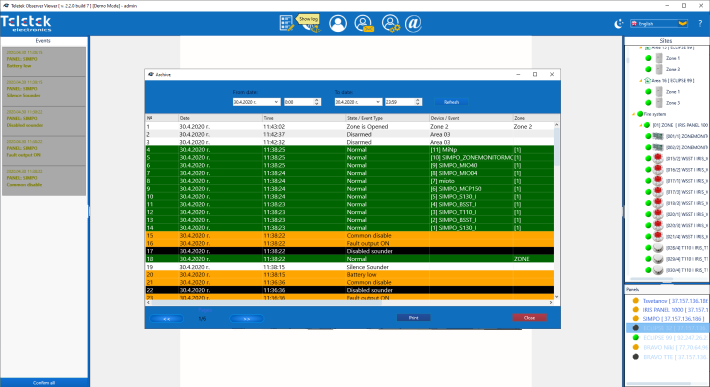The width and height of the screenshot is (710, 387).
Task: Collapse the Fire system tree node
Action: tap(633, 115)
